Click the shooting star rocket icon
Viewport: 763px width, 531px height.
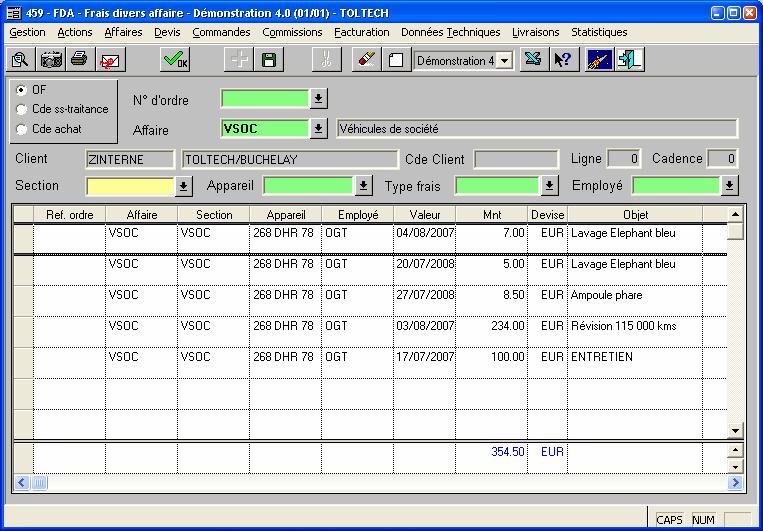coord(600,60)
